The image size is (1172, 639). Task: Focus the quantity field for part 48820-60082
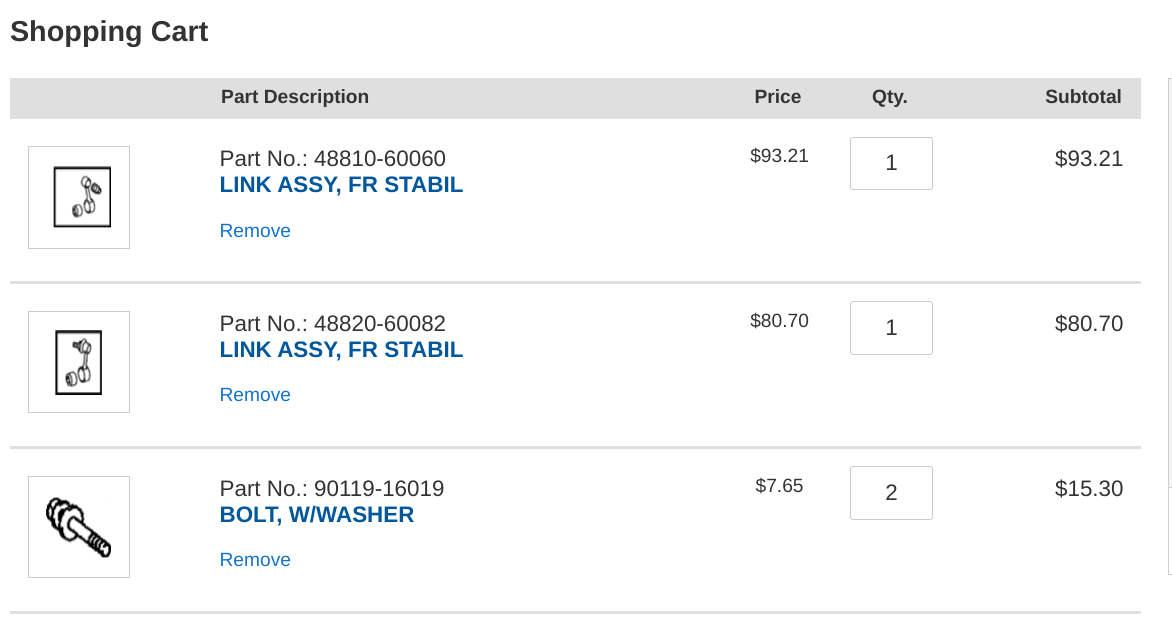point(891,328)
